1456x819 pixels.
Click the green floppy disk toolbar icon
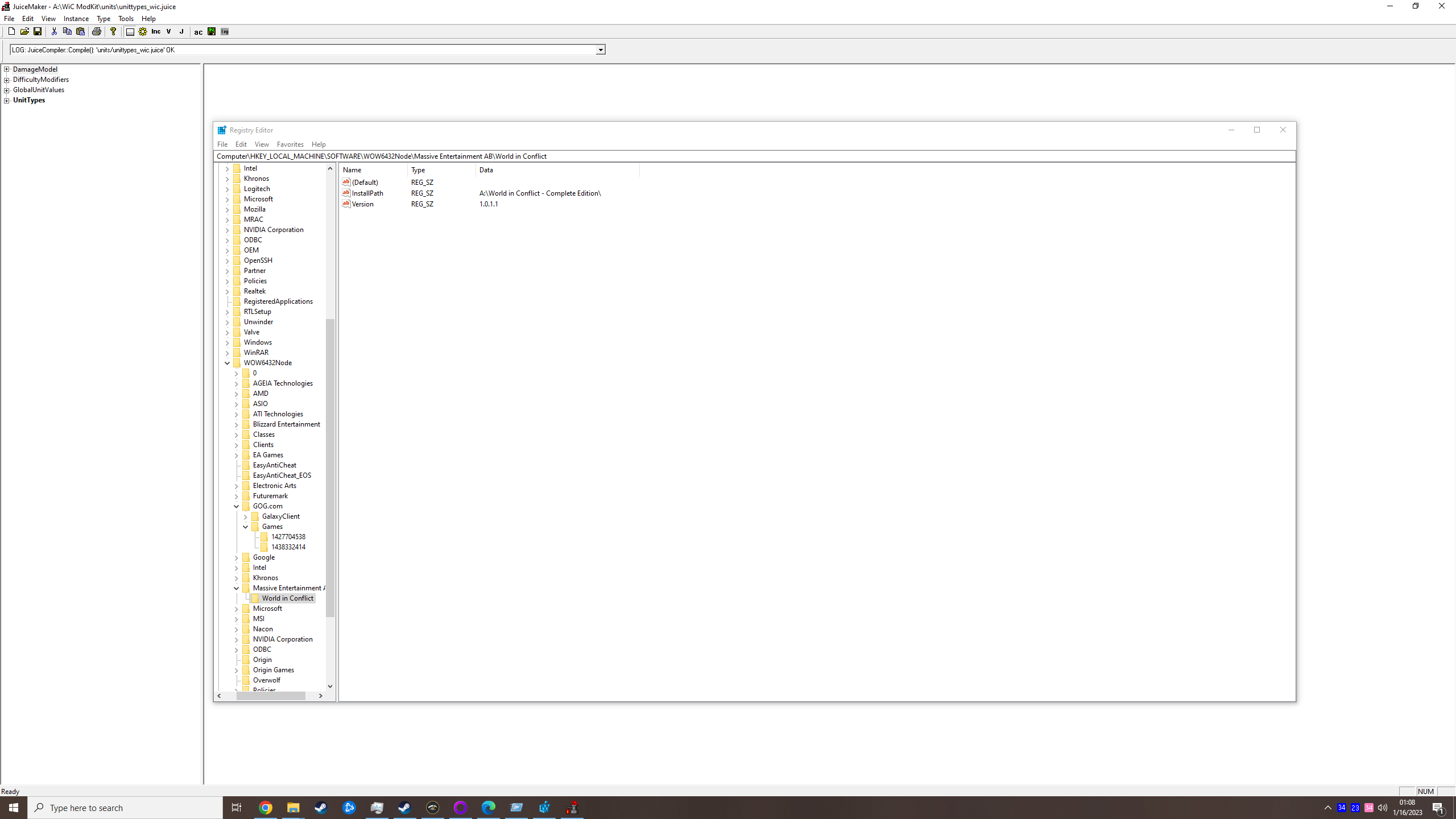[212, 31]
